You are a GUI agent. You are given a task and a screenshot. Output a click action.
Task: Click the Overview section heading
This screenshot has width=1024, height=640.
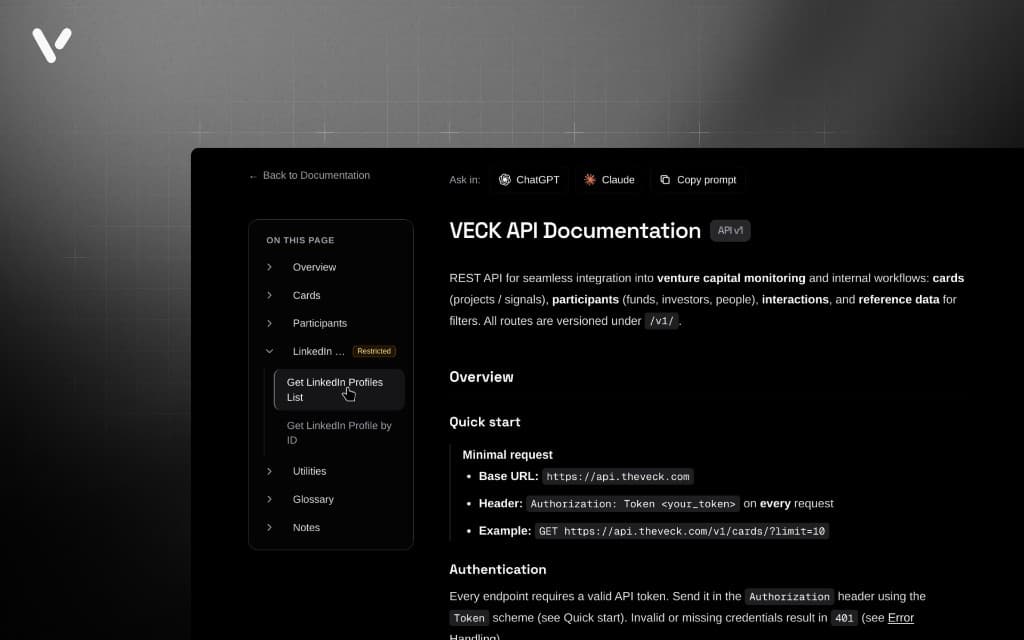[x=481, y=377]
